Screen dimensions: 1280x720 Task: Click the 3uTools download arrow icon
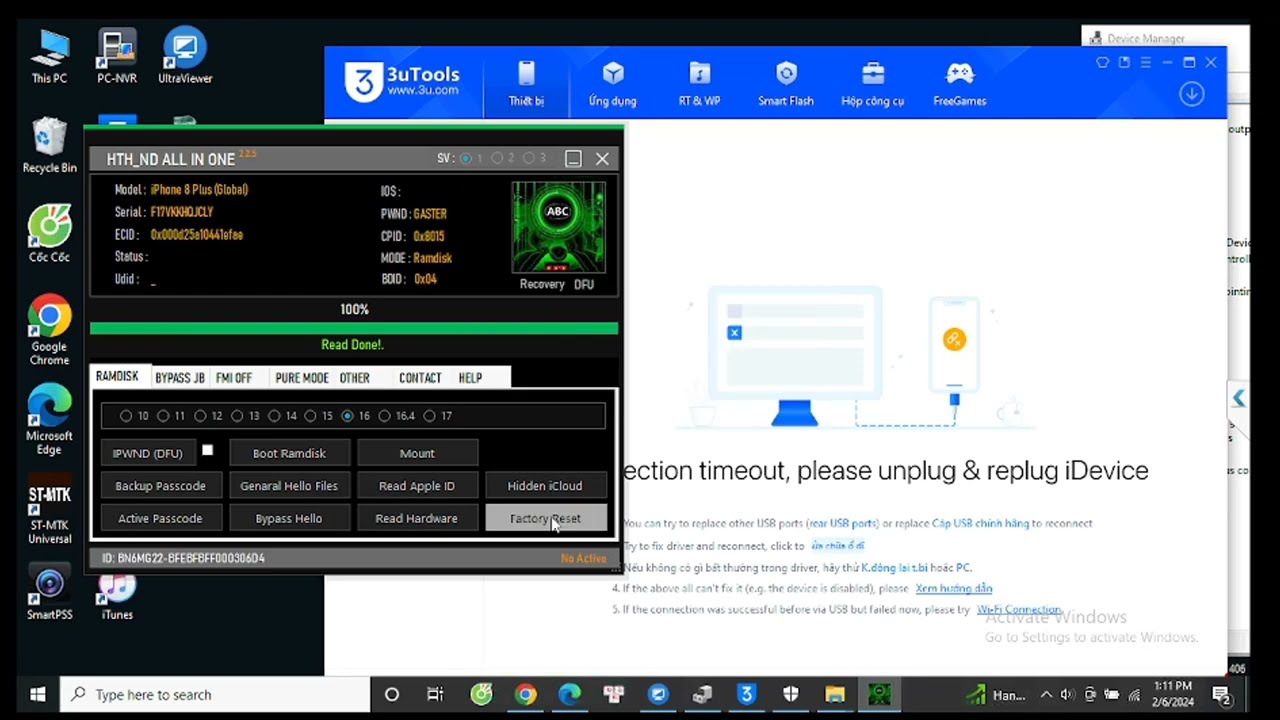1191,94
